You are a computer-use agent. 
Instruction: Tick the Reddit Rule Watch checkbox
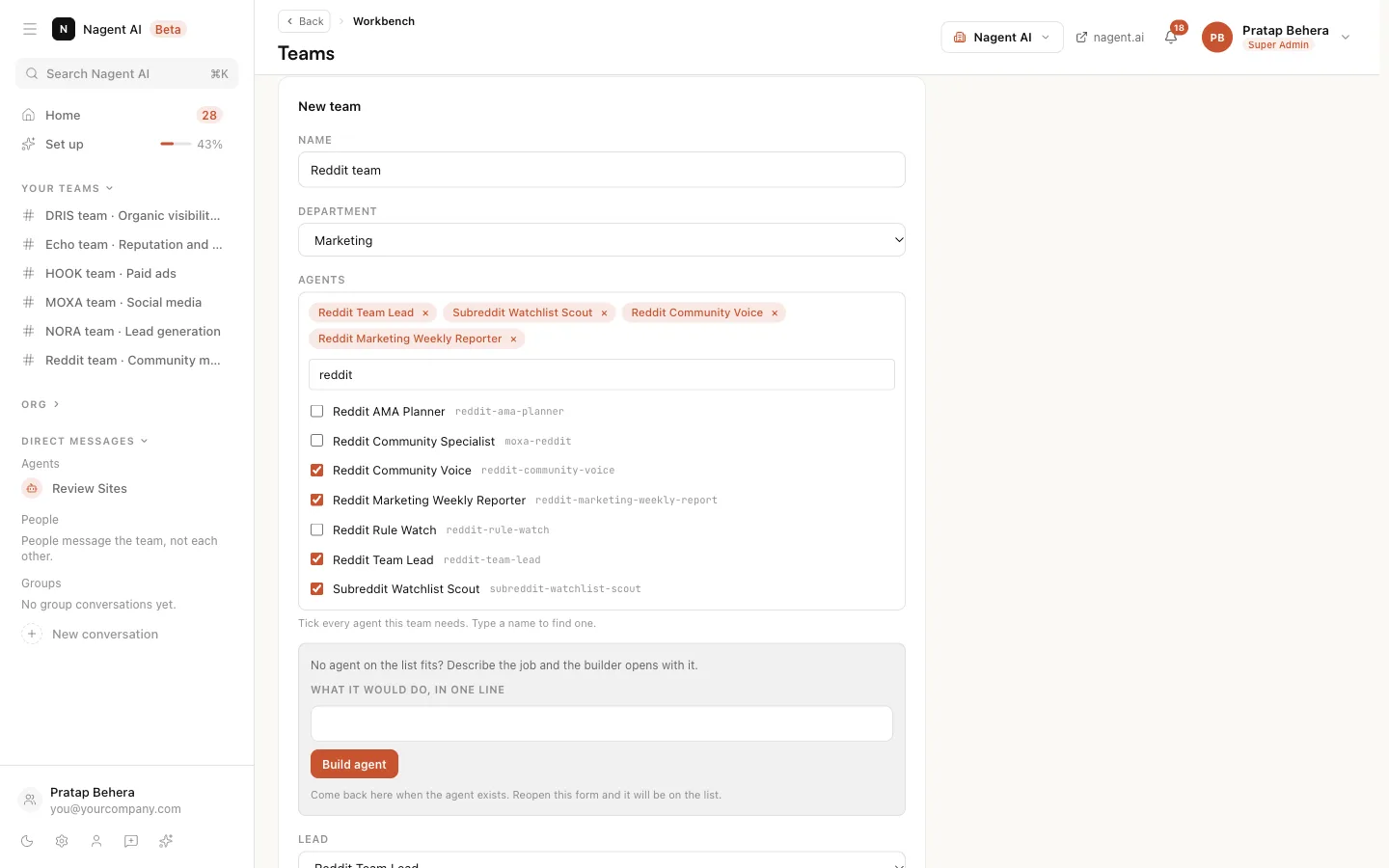(x=316, y=529)
